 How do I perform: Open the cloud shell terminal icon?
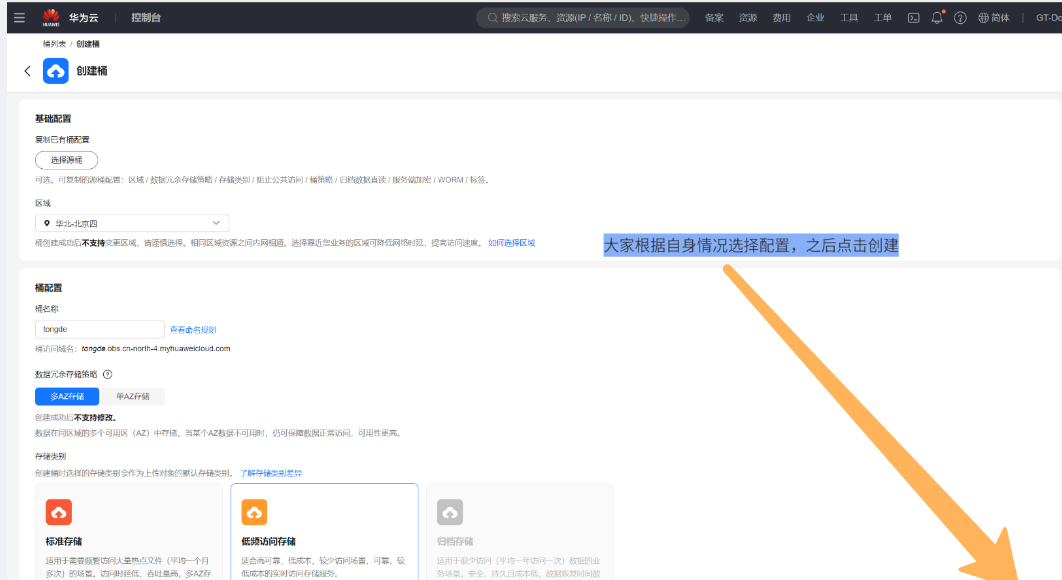coord(913,18)
